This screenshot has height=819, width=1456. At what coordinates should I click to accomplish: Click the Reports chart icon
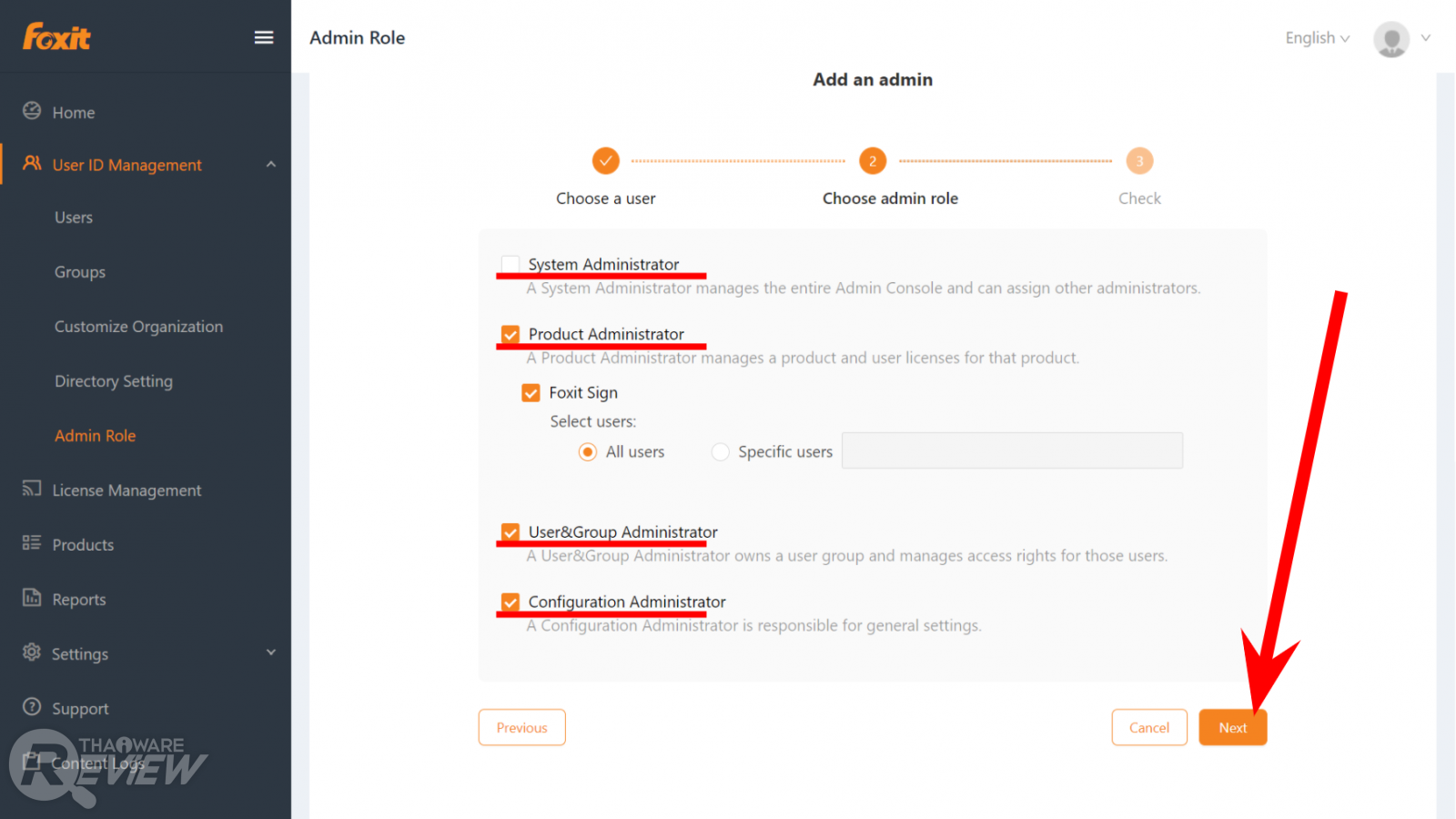pyautogui.click(x=32, y=598)
